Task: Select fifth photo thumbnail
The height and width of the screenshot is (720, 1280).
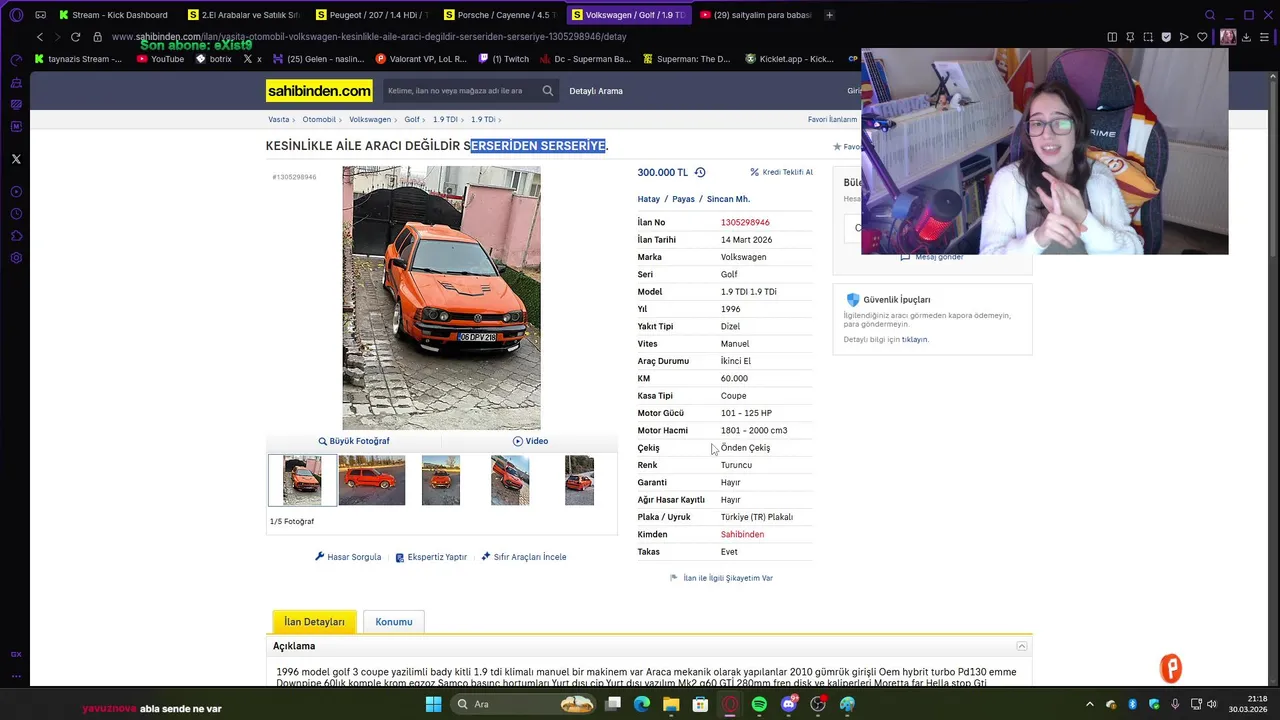Action: point(579,480)
